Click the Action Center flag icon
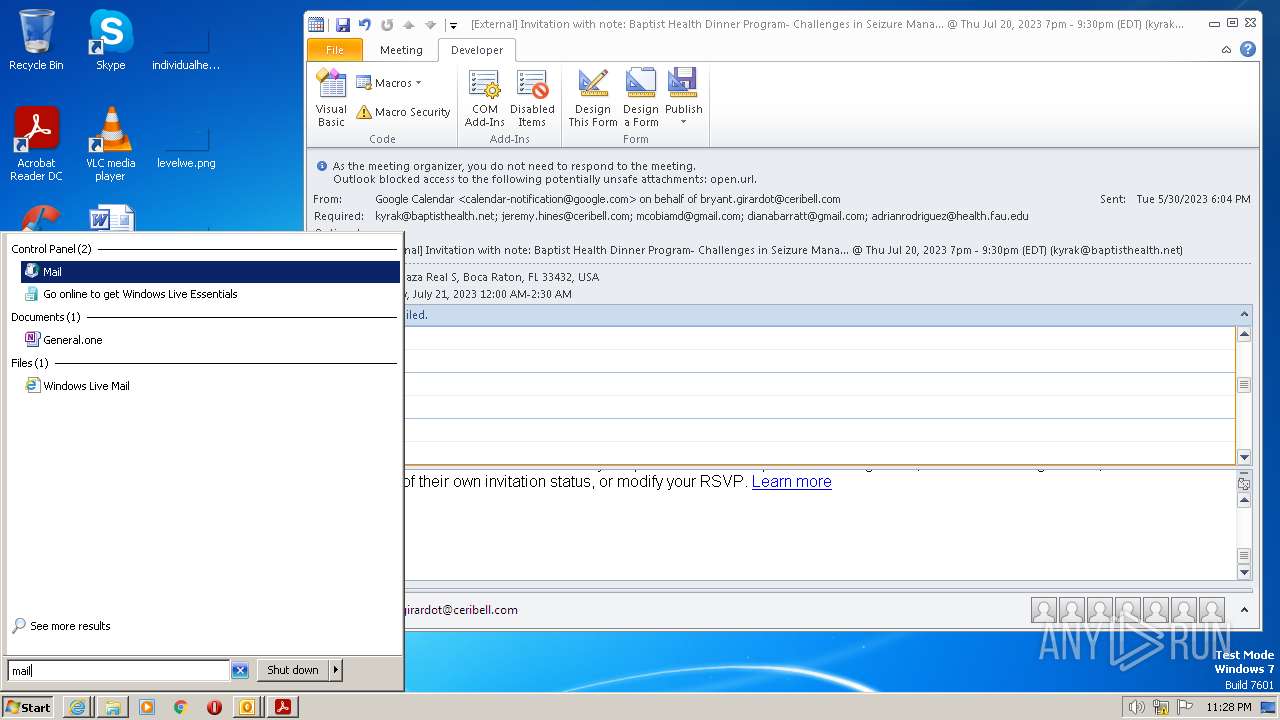Viewport: 1280px width, 720px height. [x=1184, y=707]
